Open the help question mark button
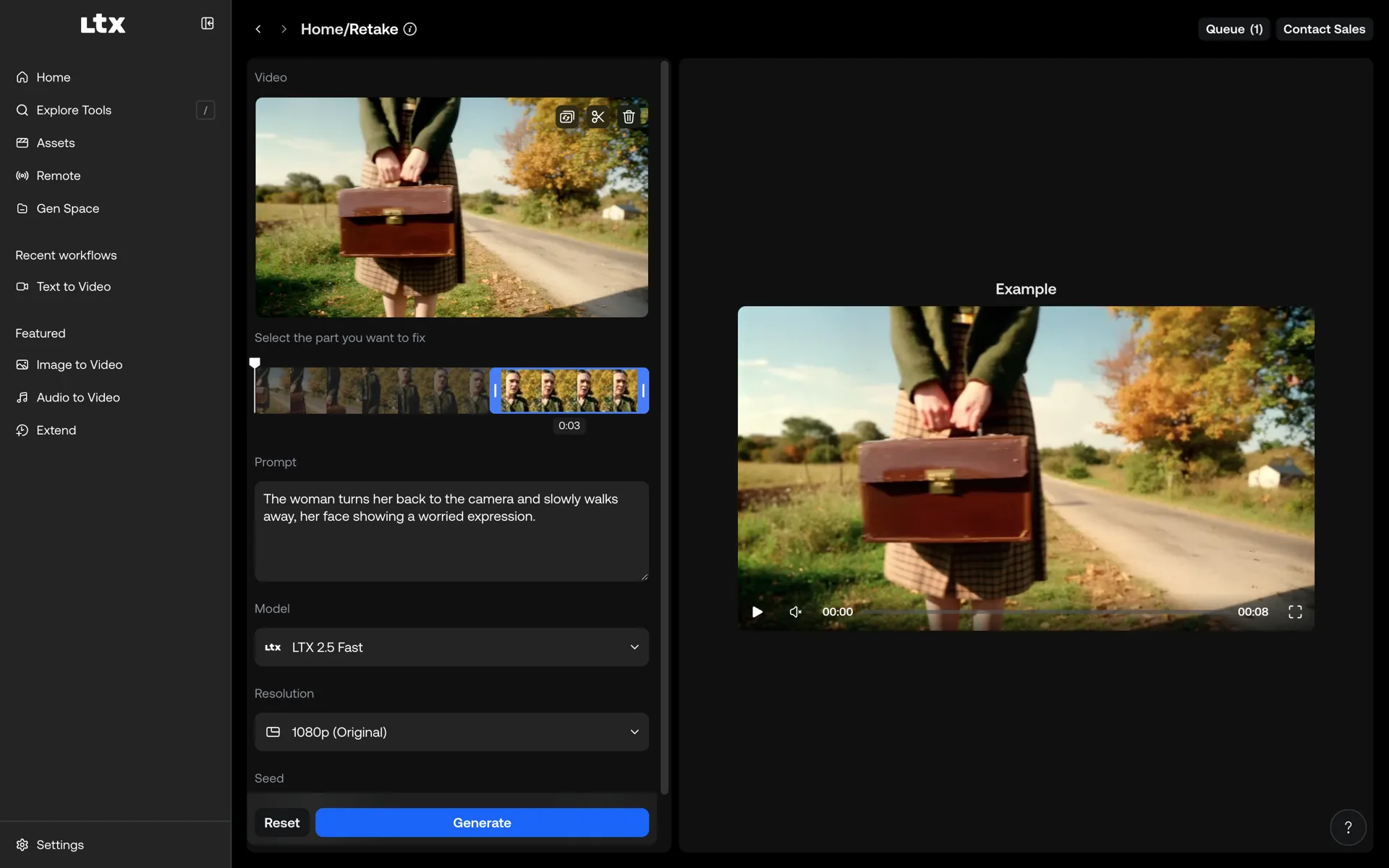The image size is (1389, 868). (x=1348, y=827)
